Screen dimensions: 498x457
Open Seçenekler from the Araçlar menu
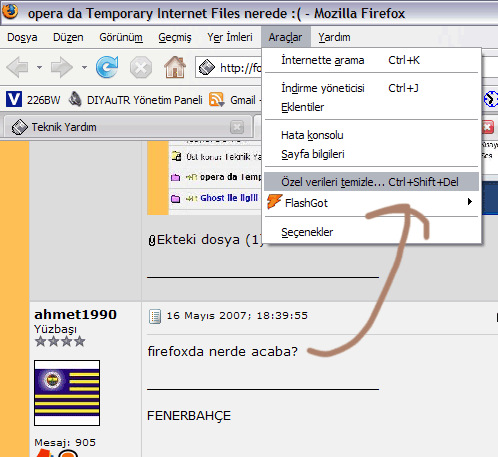[371, 232]
